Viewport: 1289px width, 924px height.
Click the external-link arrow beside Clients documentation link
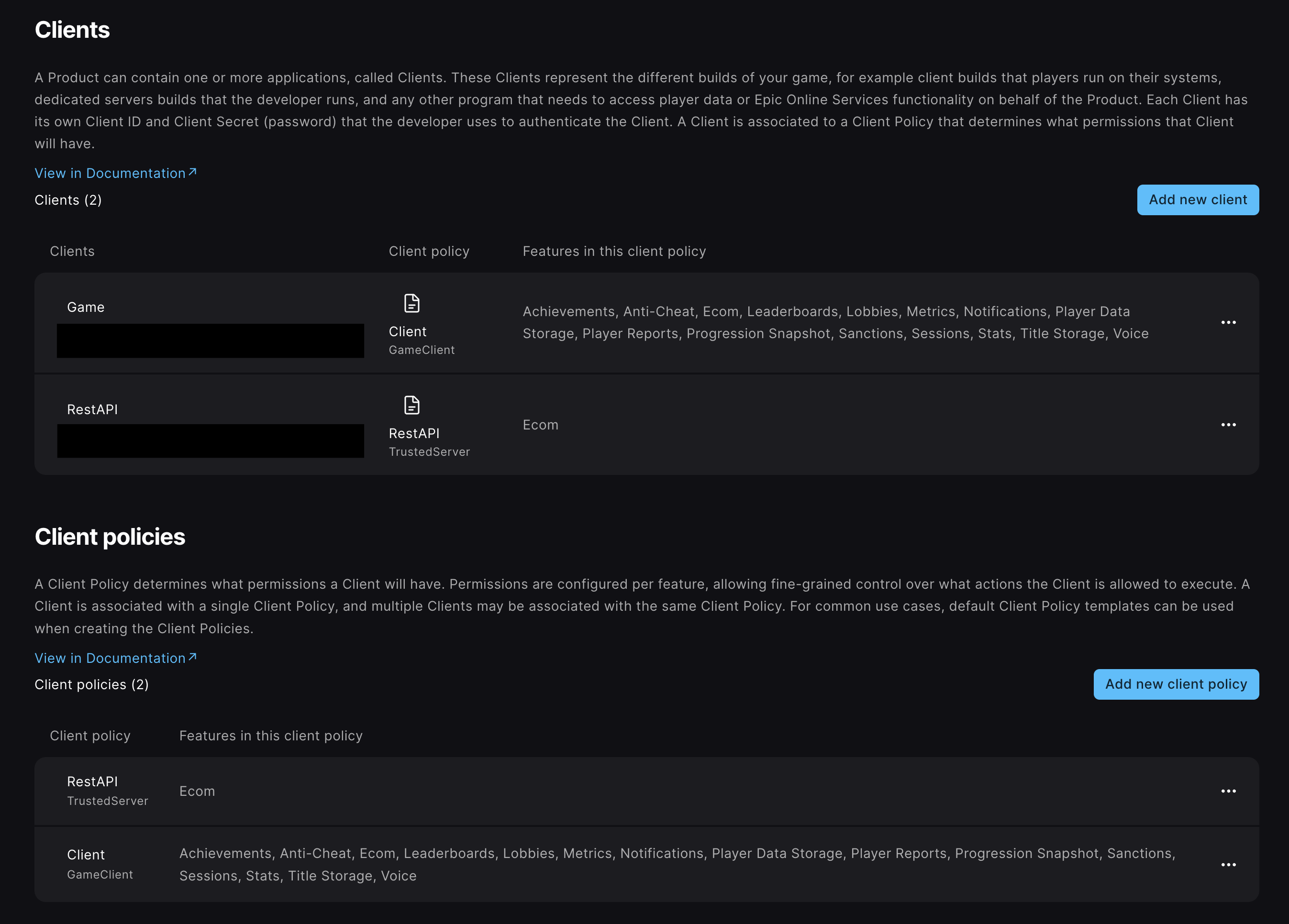point(192,171)
